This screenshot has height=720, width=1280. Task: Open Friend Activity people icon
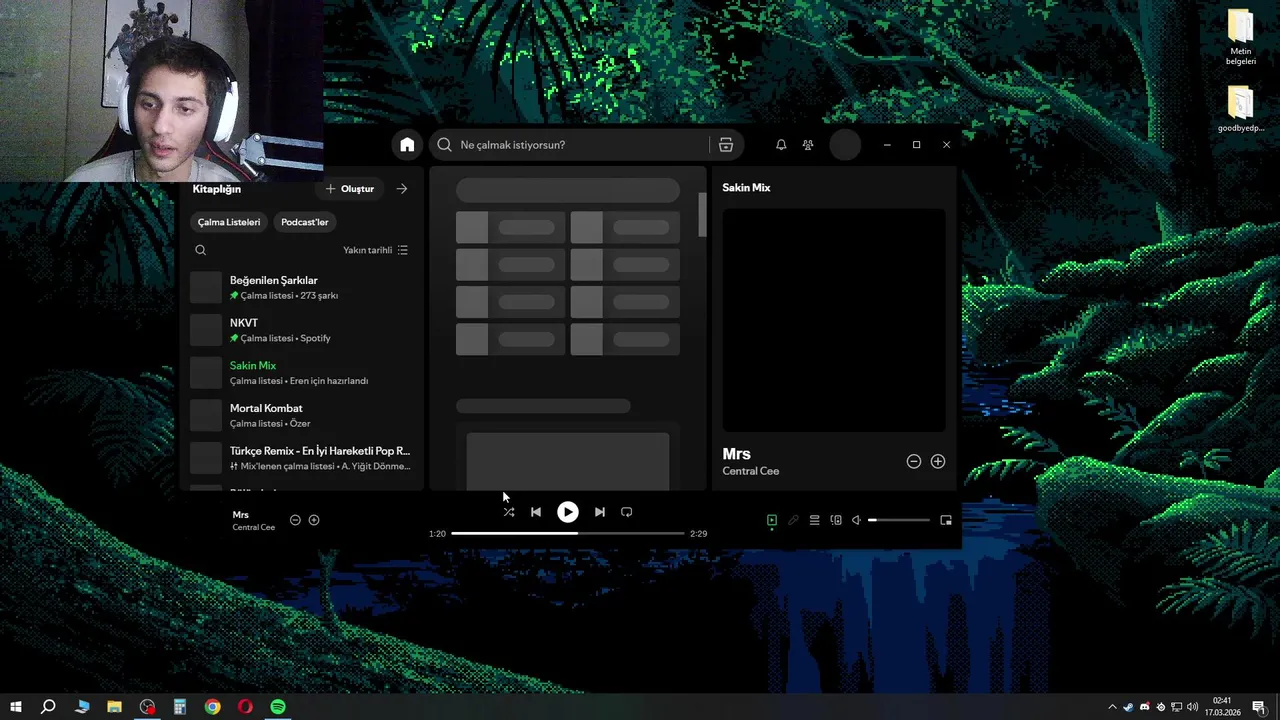point(808,145)
